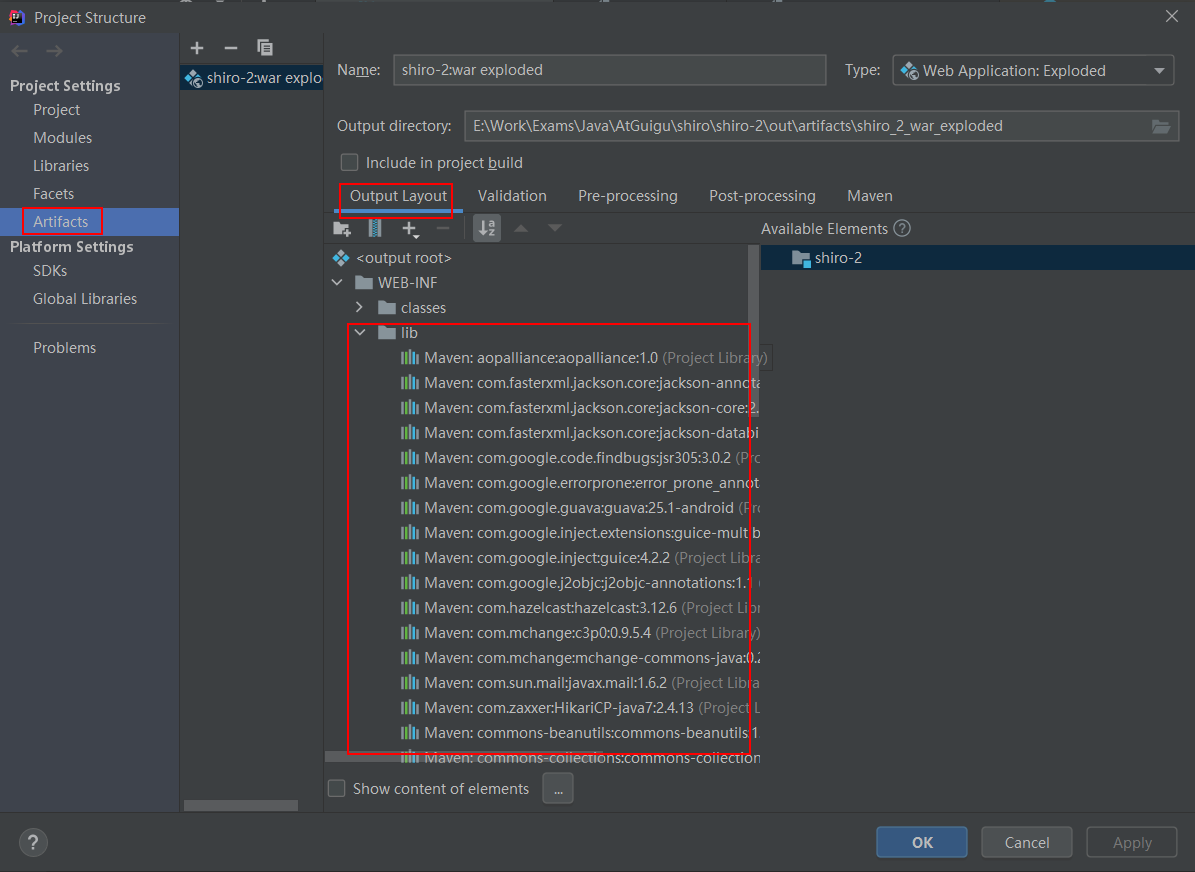The height and width of the screenshot is (872, 1195).
Task: Navigate back with left arrow
Action: click(20, 51)
